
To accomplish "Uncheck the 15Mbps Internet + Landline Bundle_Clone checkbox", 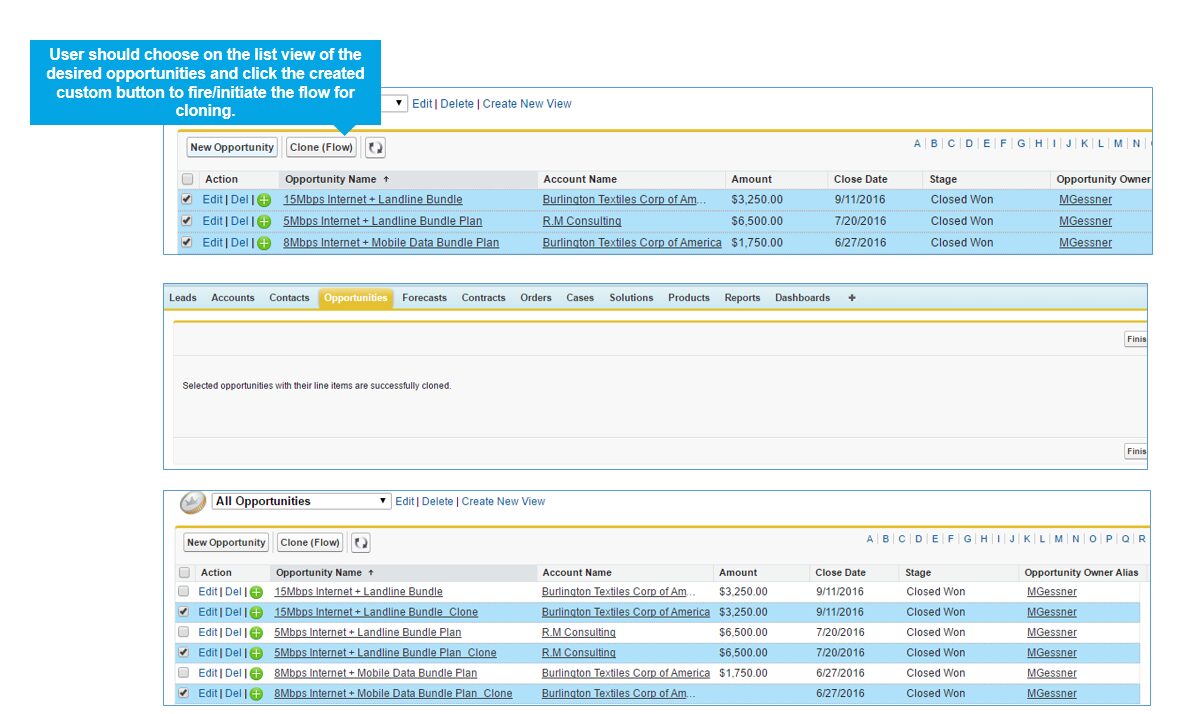I will click(x=184, y=612).
